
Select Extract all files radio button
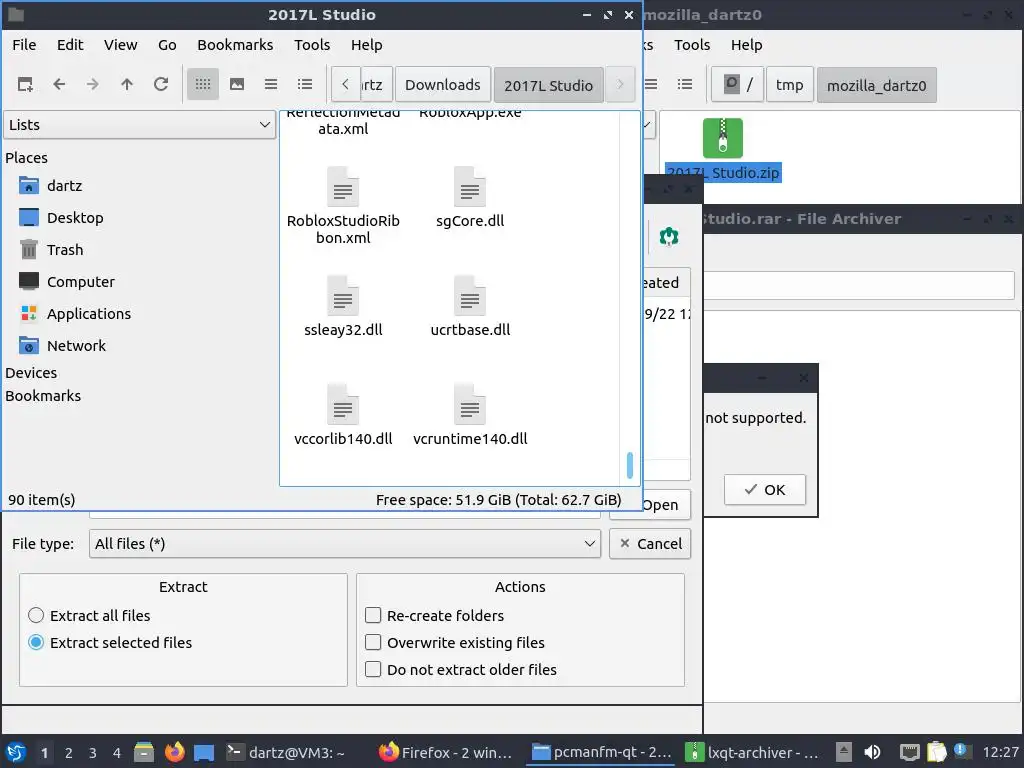tap(36, 615)
